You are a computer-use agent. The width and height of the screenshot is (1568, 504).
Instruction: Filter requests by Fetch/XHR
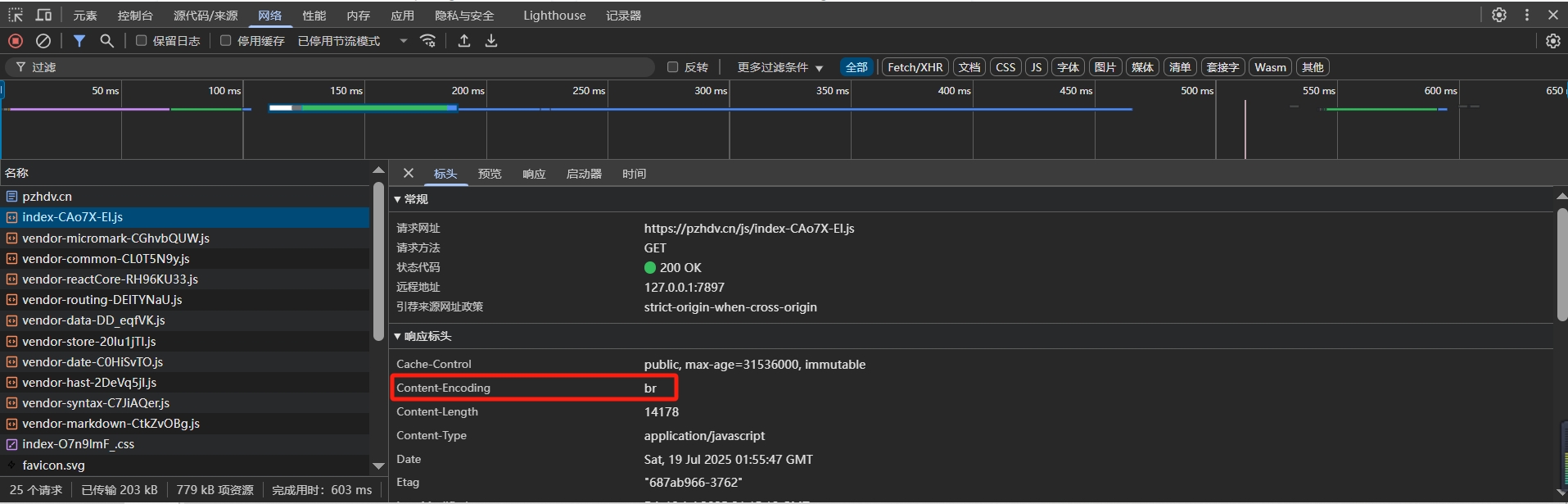pyautogui.click(x=915, y=67)
